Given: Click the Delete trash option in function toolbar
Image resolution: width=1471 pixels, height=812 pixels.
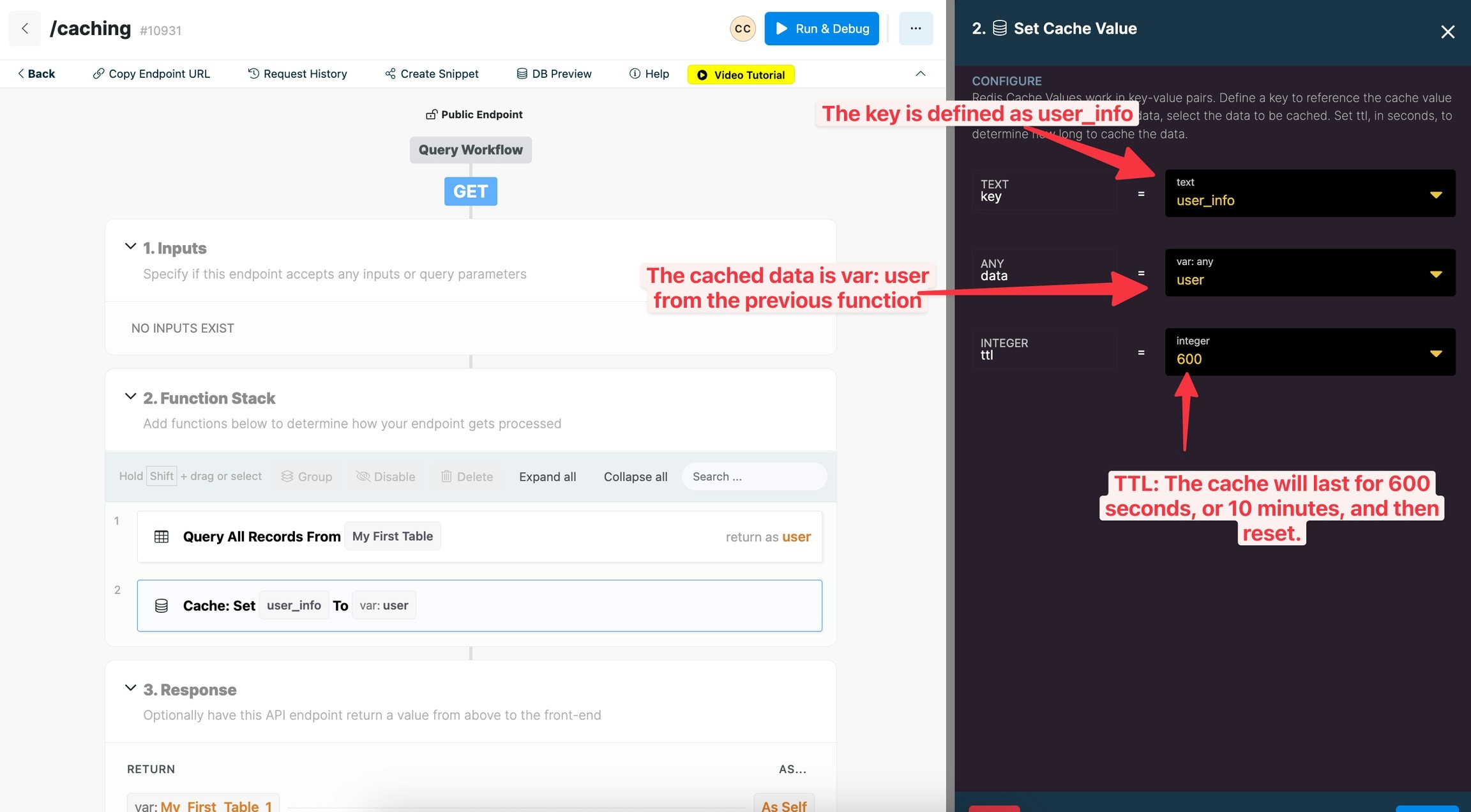Looking at the screenshot, I should click(467, 476).
